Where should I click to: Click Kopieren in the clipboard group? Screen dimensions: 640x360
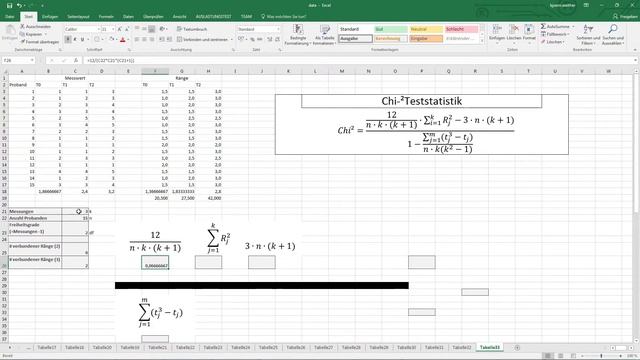coord(32,34)
